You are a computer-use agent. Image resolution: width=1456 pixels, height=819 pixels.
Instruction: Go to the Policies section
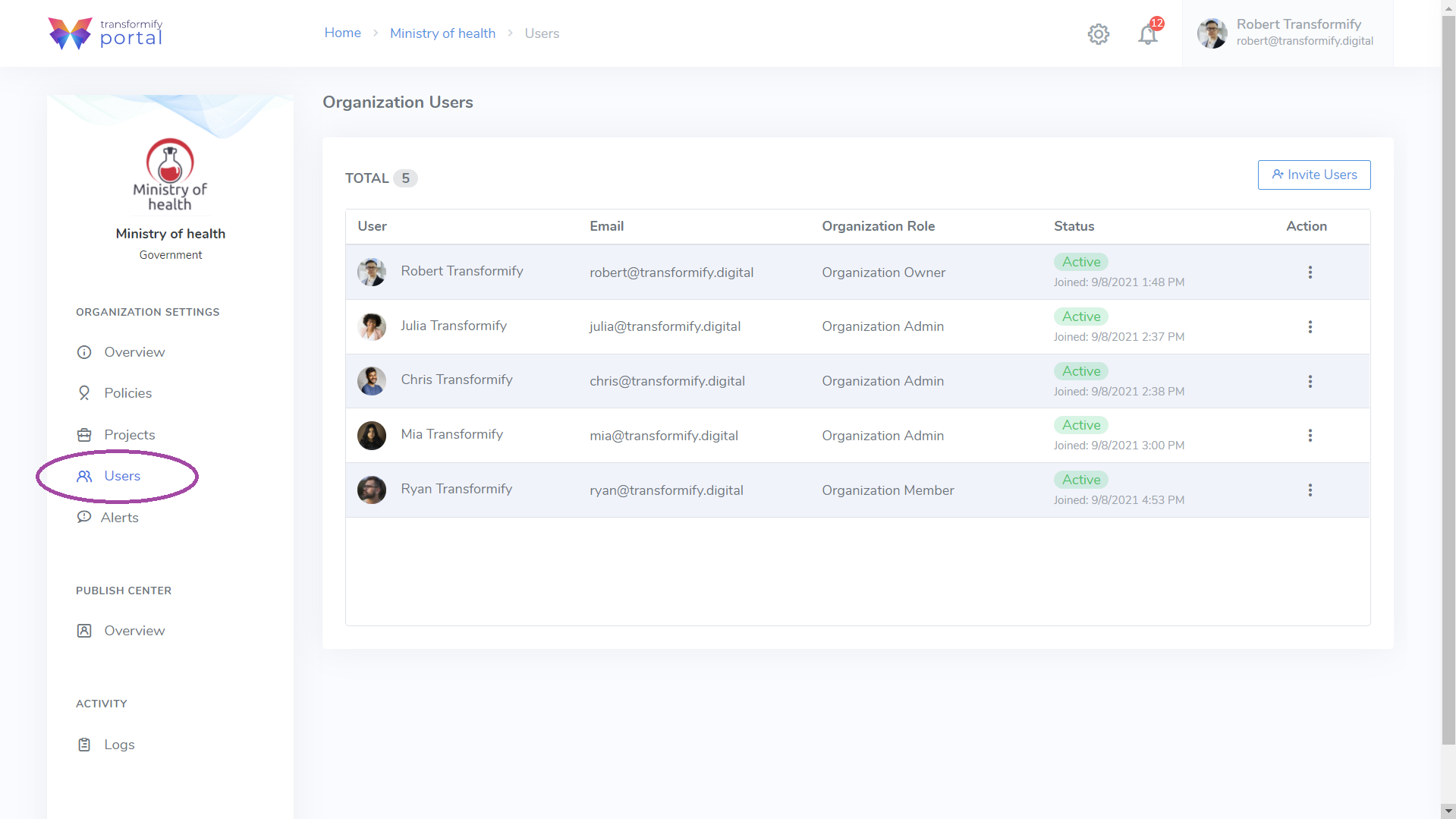pyautogui.click(x=115, y=393)
